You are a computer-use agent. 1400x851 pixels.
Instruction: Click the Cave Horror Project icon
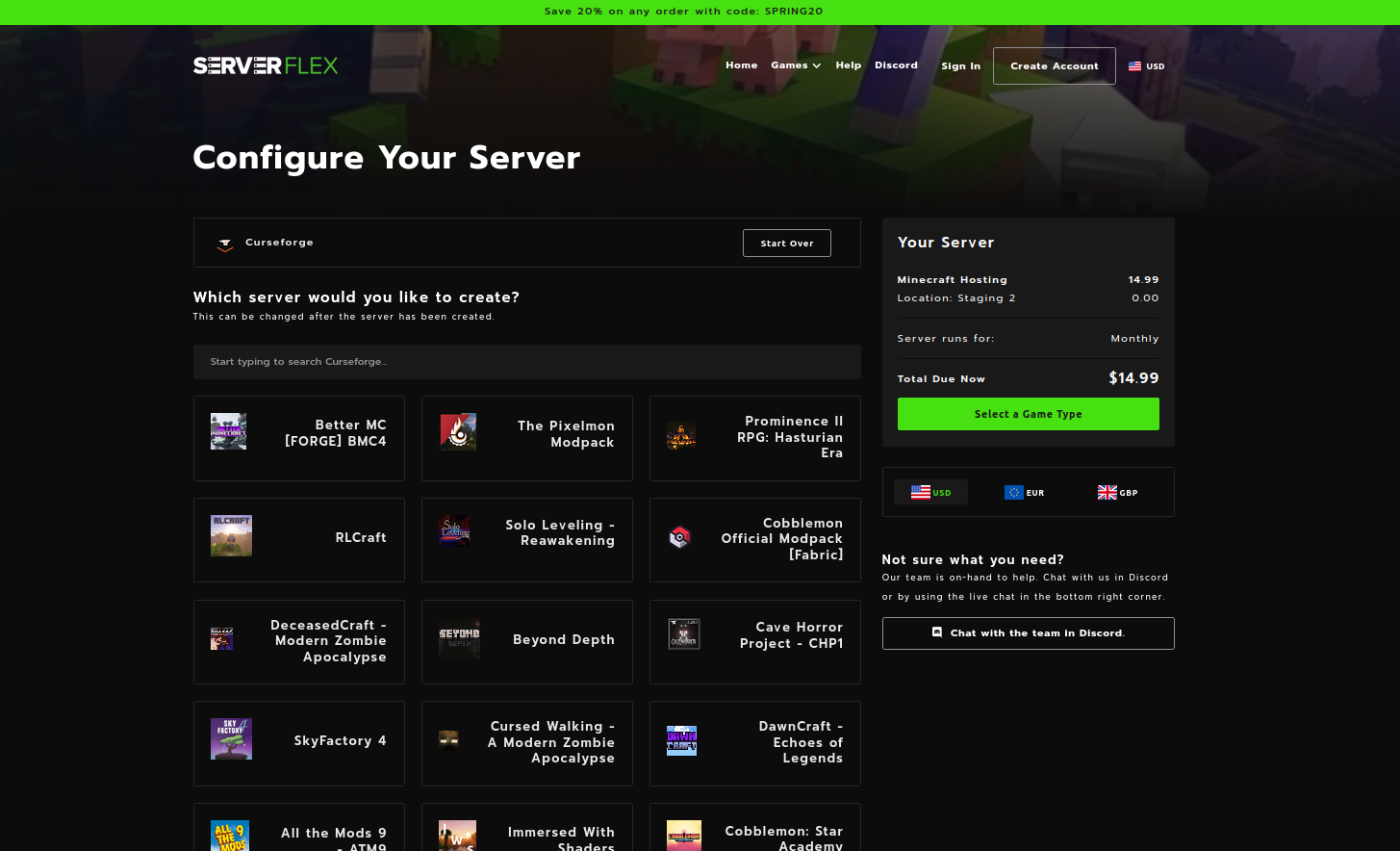pyautogui.click(x=684, y=633)
